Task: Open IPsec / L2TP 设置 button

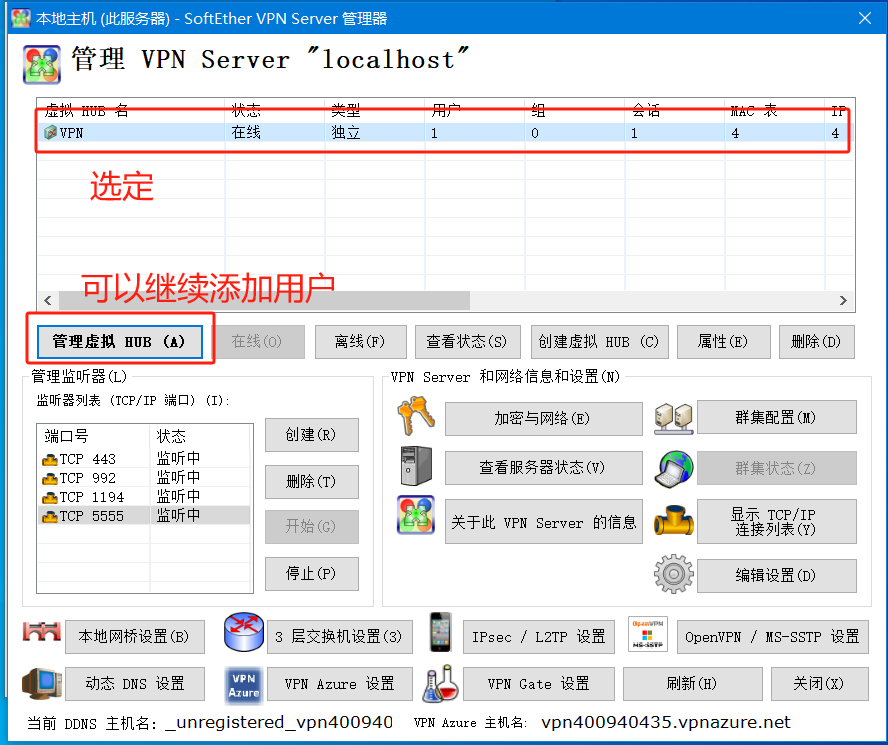Action: pyautogui.click(x=539, y=637)
